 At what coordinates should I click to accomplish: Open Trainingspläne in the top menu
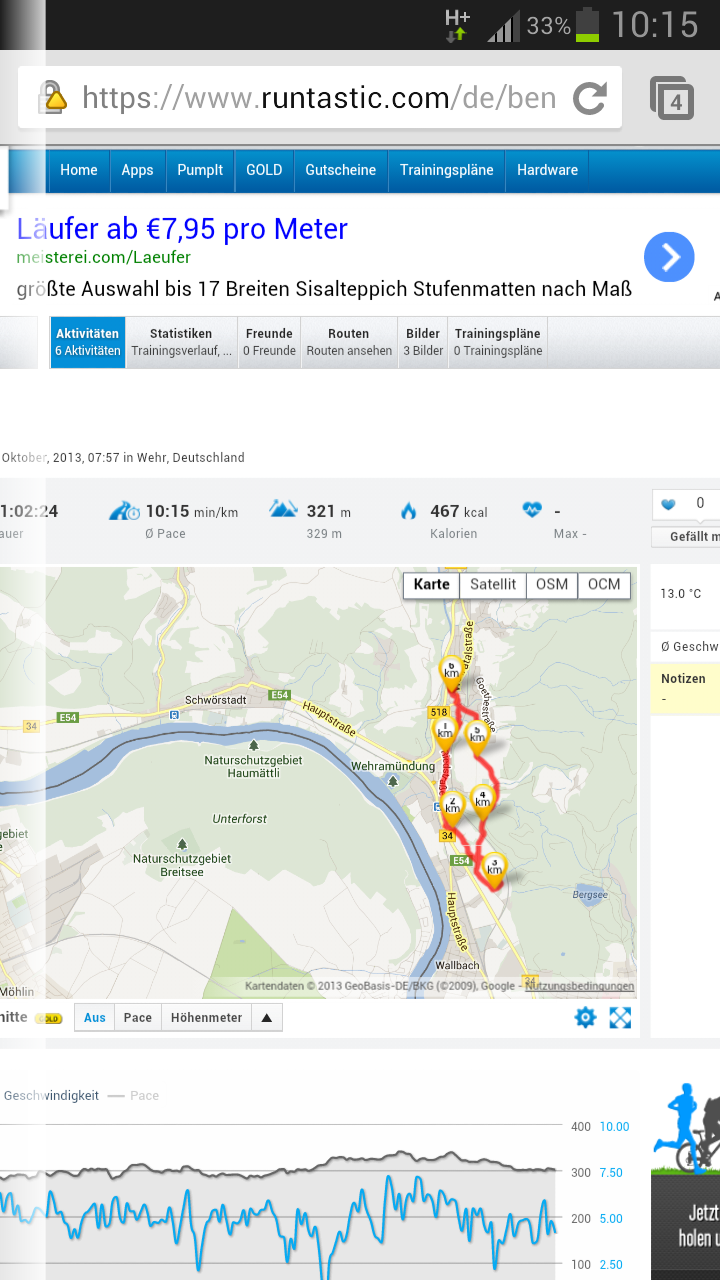[x=446, y=170]
